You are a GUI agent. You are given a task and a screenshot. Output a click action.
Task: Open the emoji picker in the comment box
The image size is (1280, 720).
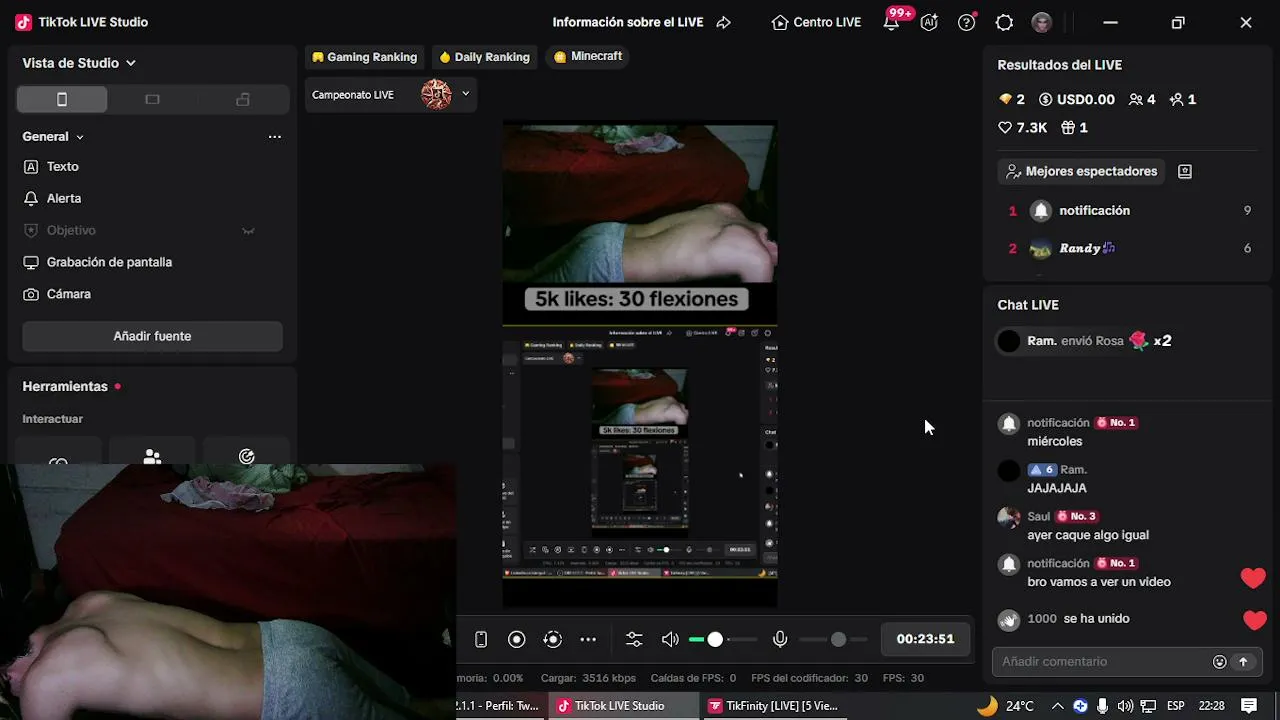pos(1219,662)
